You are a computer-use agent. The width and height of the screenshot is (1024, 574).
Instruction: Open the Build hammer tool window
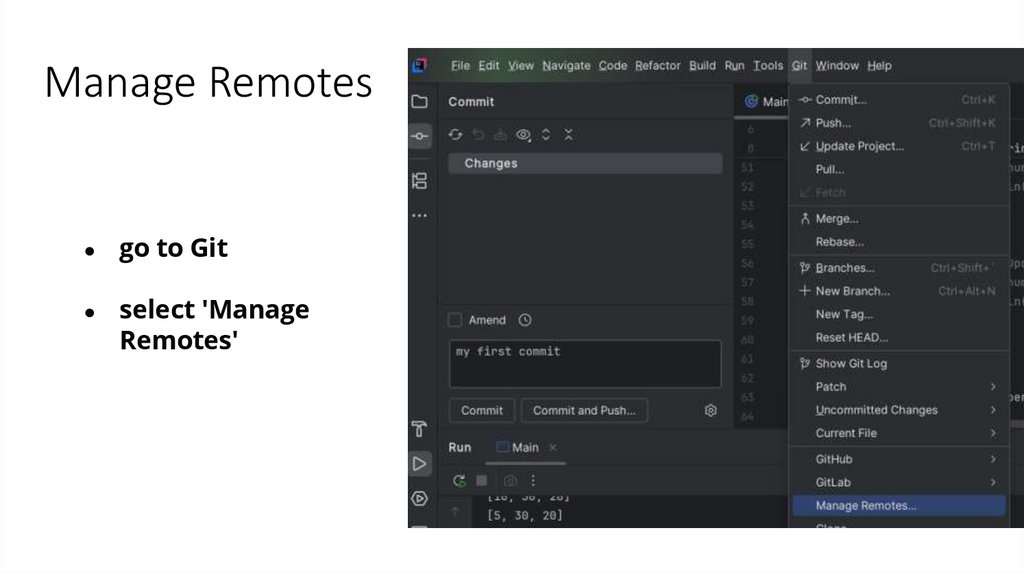click(x=419, y=429)
